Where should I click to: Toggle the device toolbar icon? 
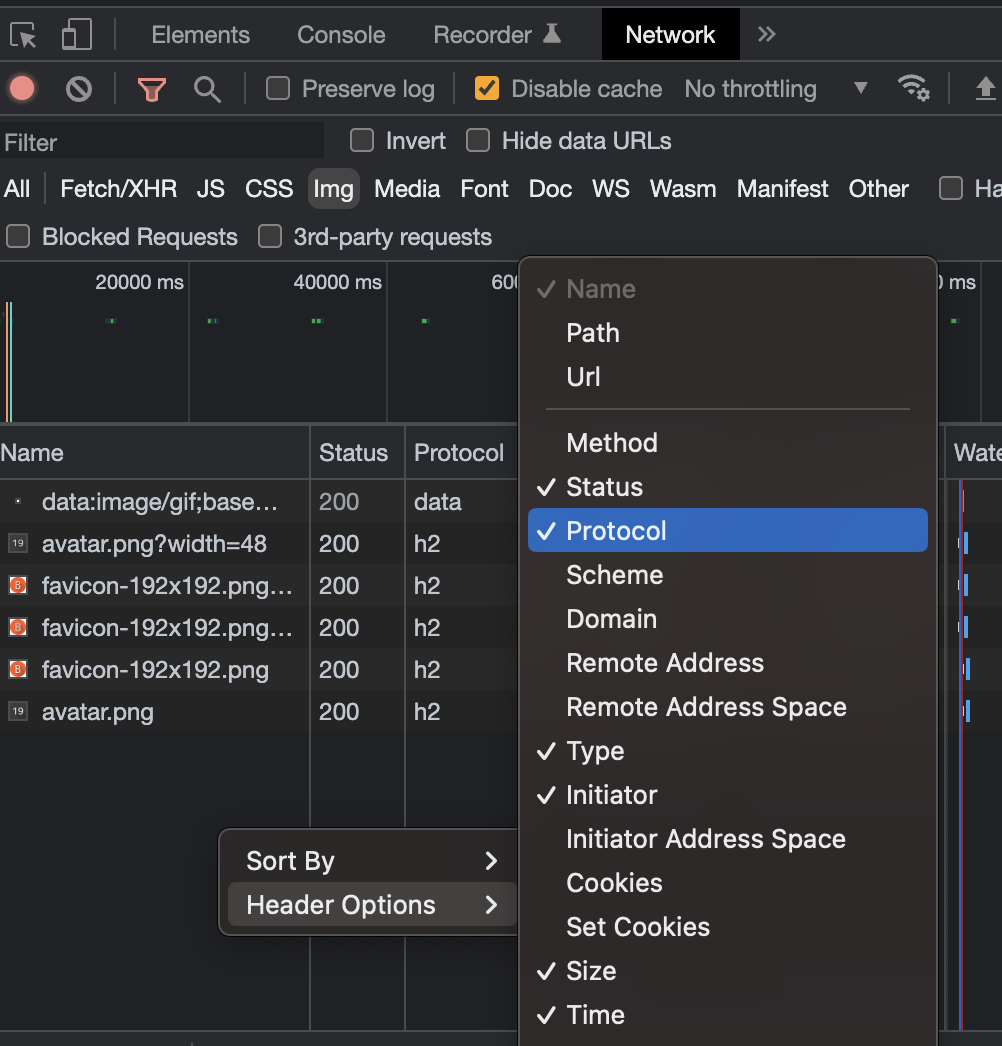(x=76, y=35)
